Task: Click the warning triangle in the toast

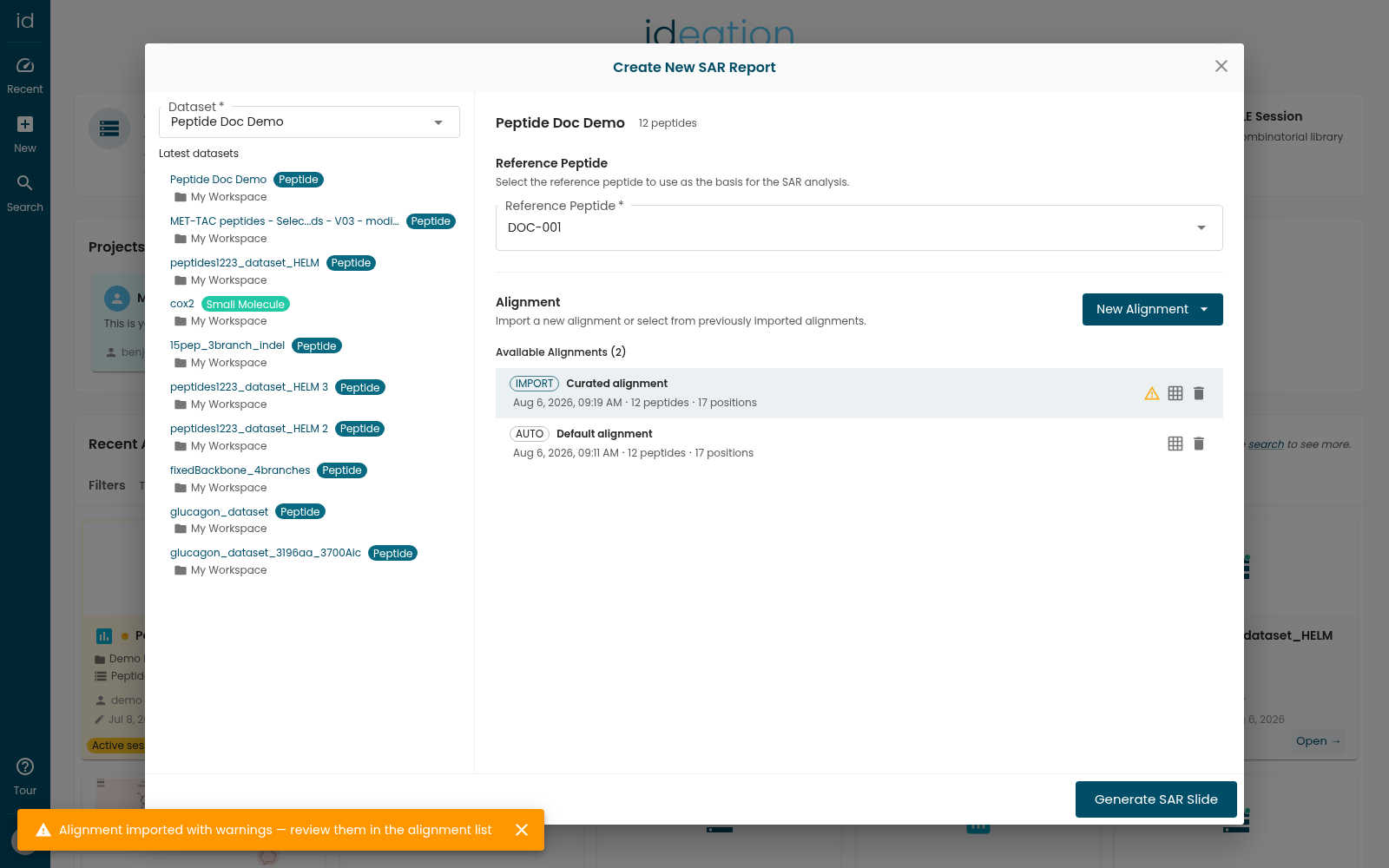Action: tap(43, 830)
